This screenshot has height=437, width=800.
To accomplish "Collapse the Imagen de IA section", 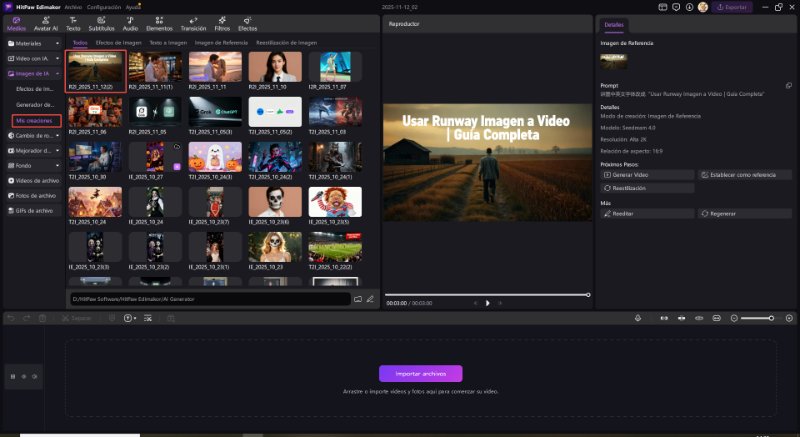I will pyautogui.click(x=57, y=74).
